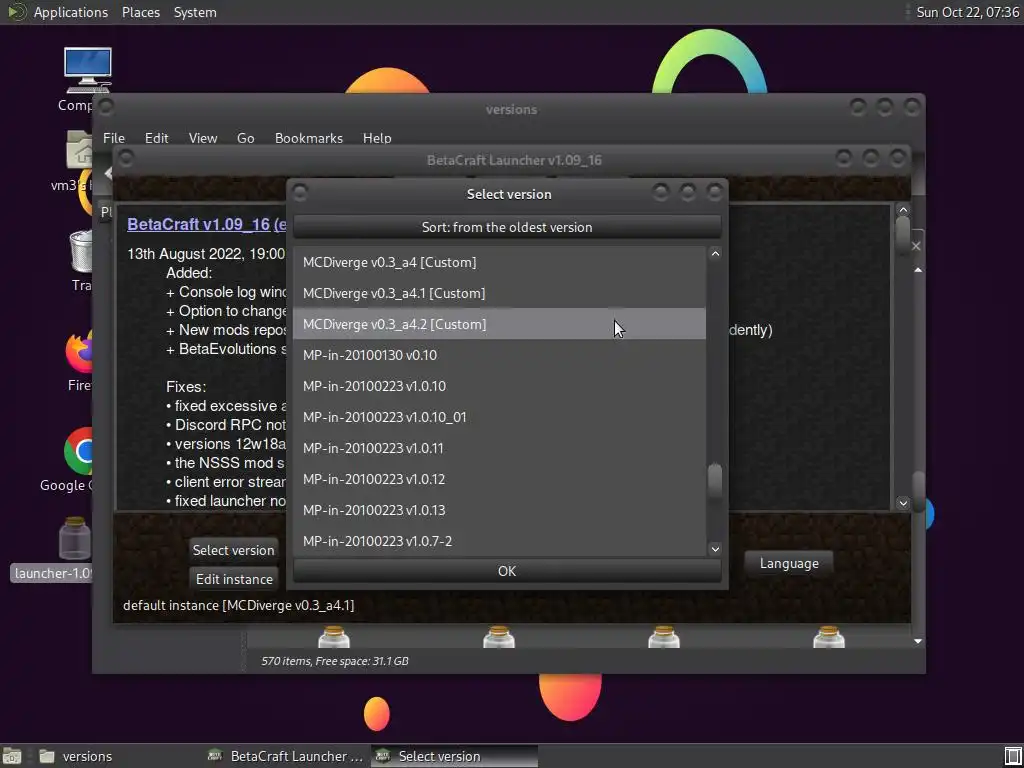Click changelog panel scroll down arrow

tap(903, 503)
